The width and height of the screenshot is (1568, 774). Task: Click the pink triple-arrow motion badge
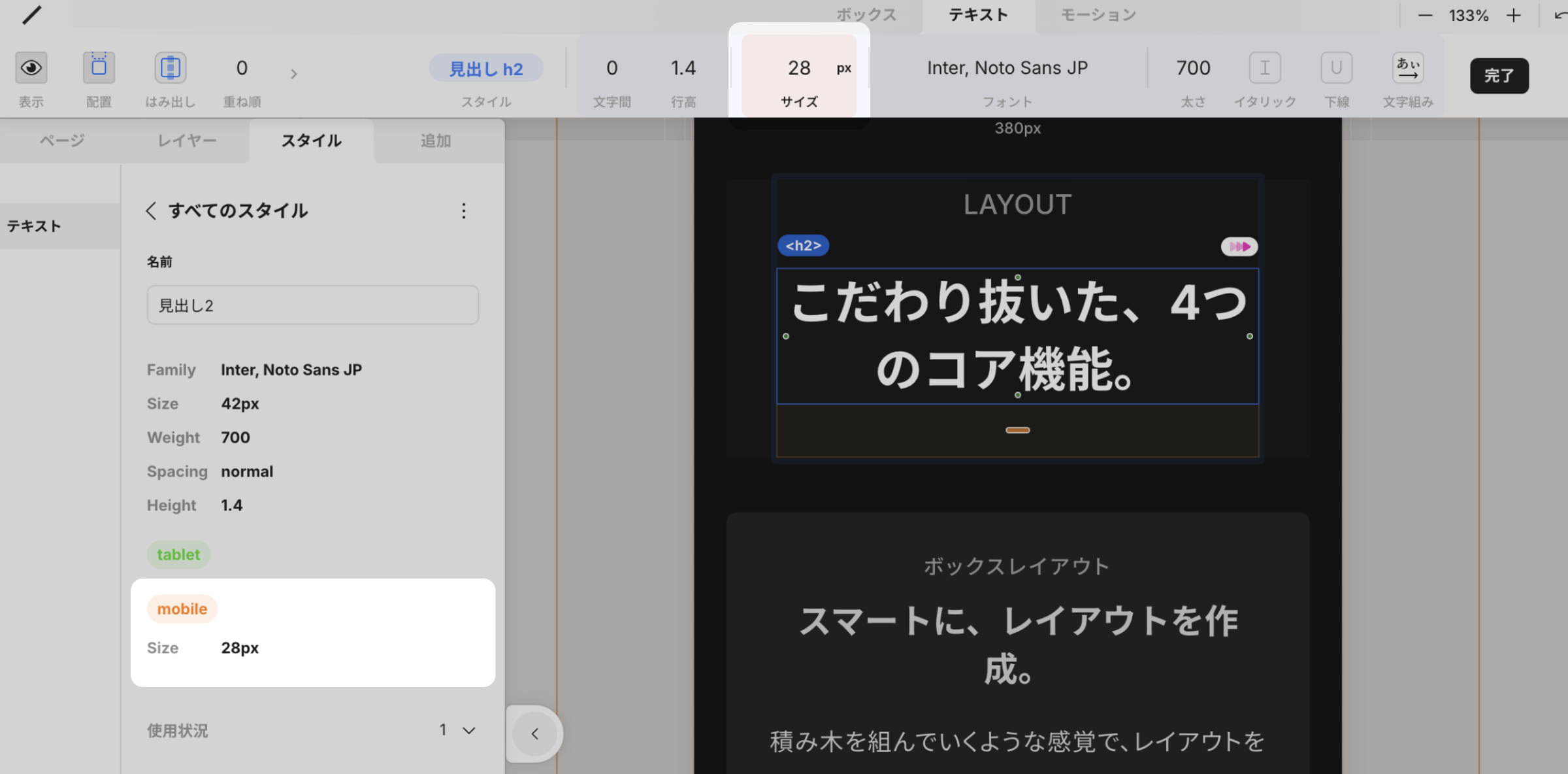(1239, 246)
